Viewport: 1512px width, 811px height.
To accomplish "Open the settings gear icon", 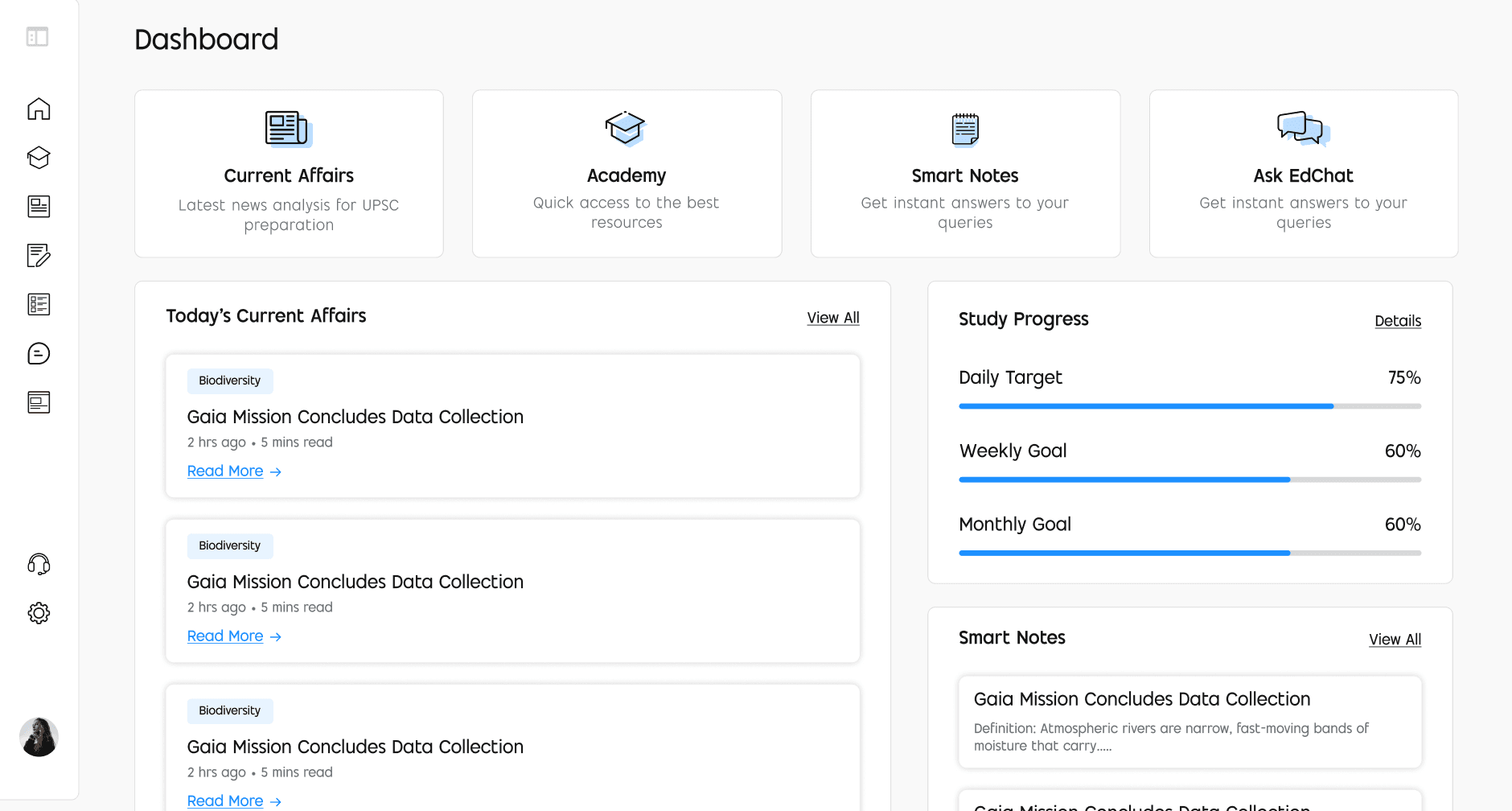I will tap(39, 613).
